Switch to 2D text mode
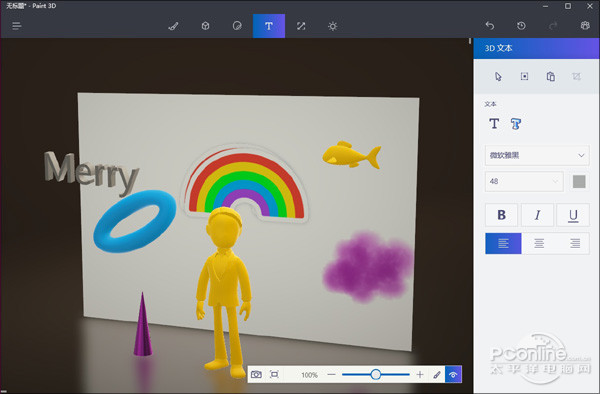Viewport: 600px width, 394px height. [x=494, y=124]
